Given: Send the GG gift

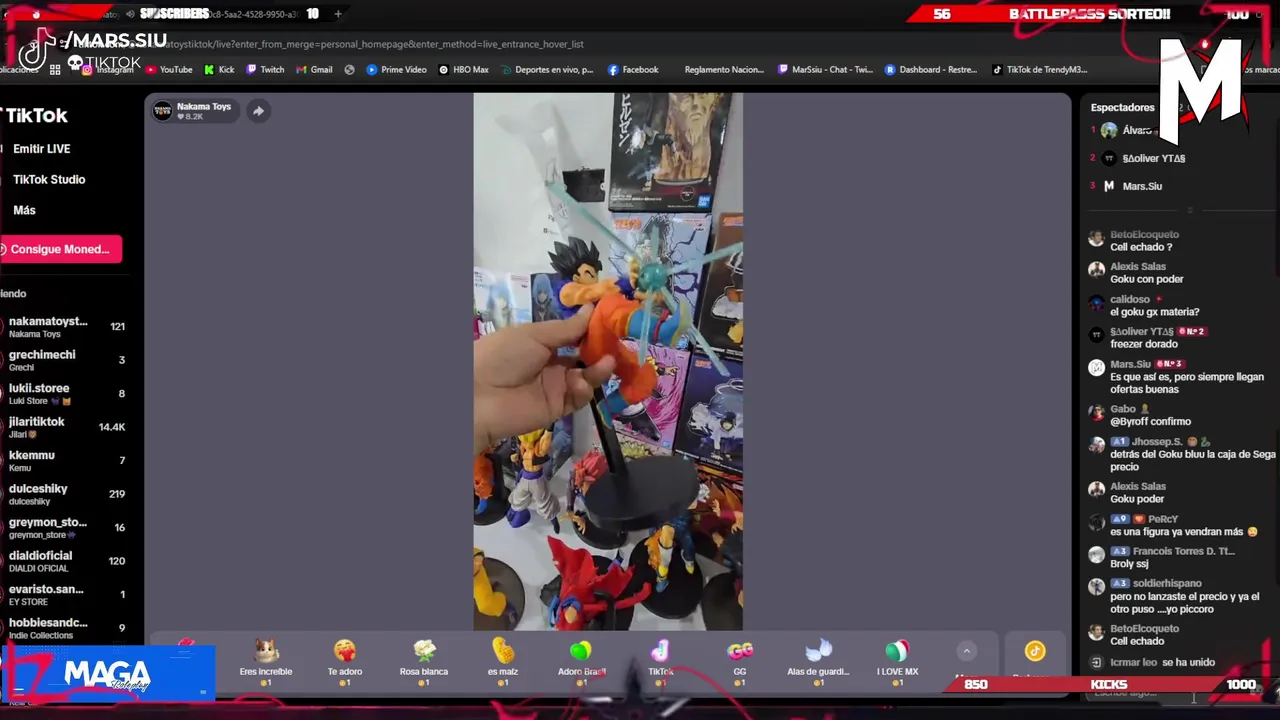Looking at the screenshot, I should pyautogui.click(x=740, y=662).
